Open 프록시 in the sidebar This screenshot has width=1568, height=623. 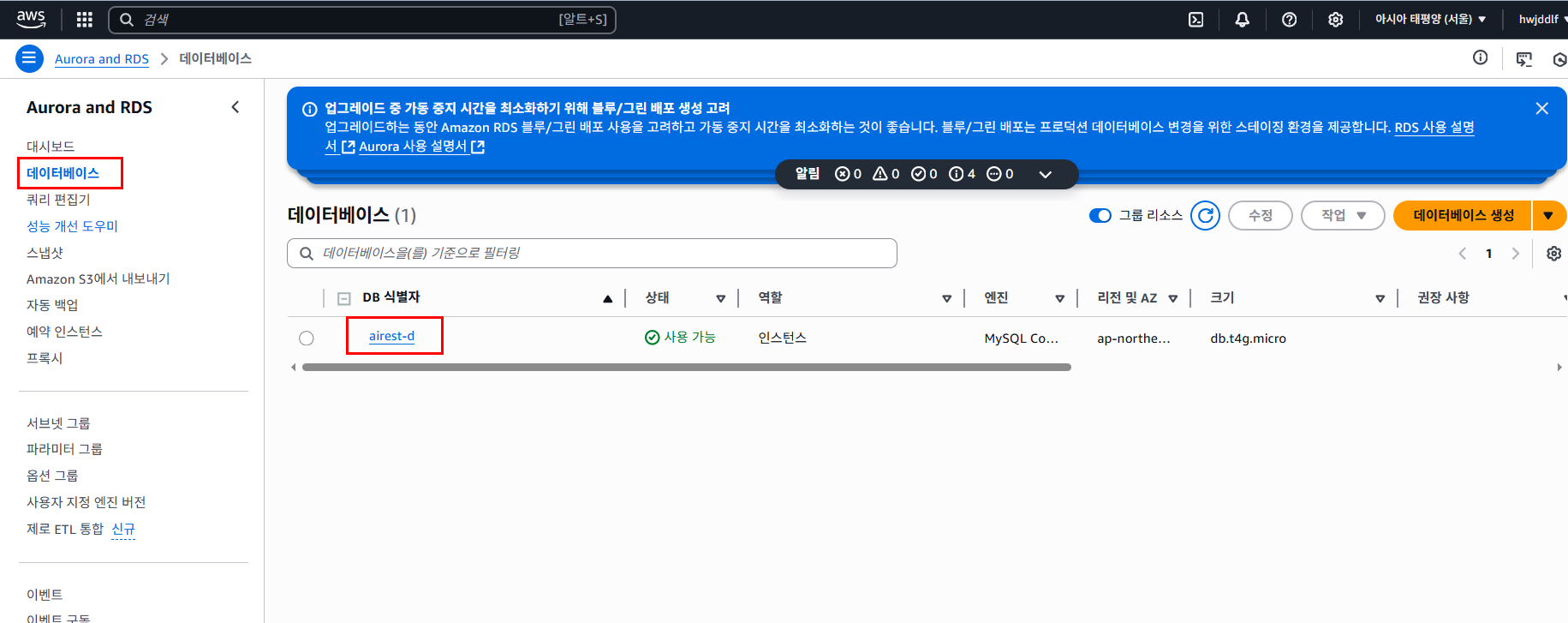coord(45,358)
